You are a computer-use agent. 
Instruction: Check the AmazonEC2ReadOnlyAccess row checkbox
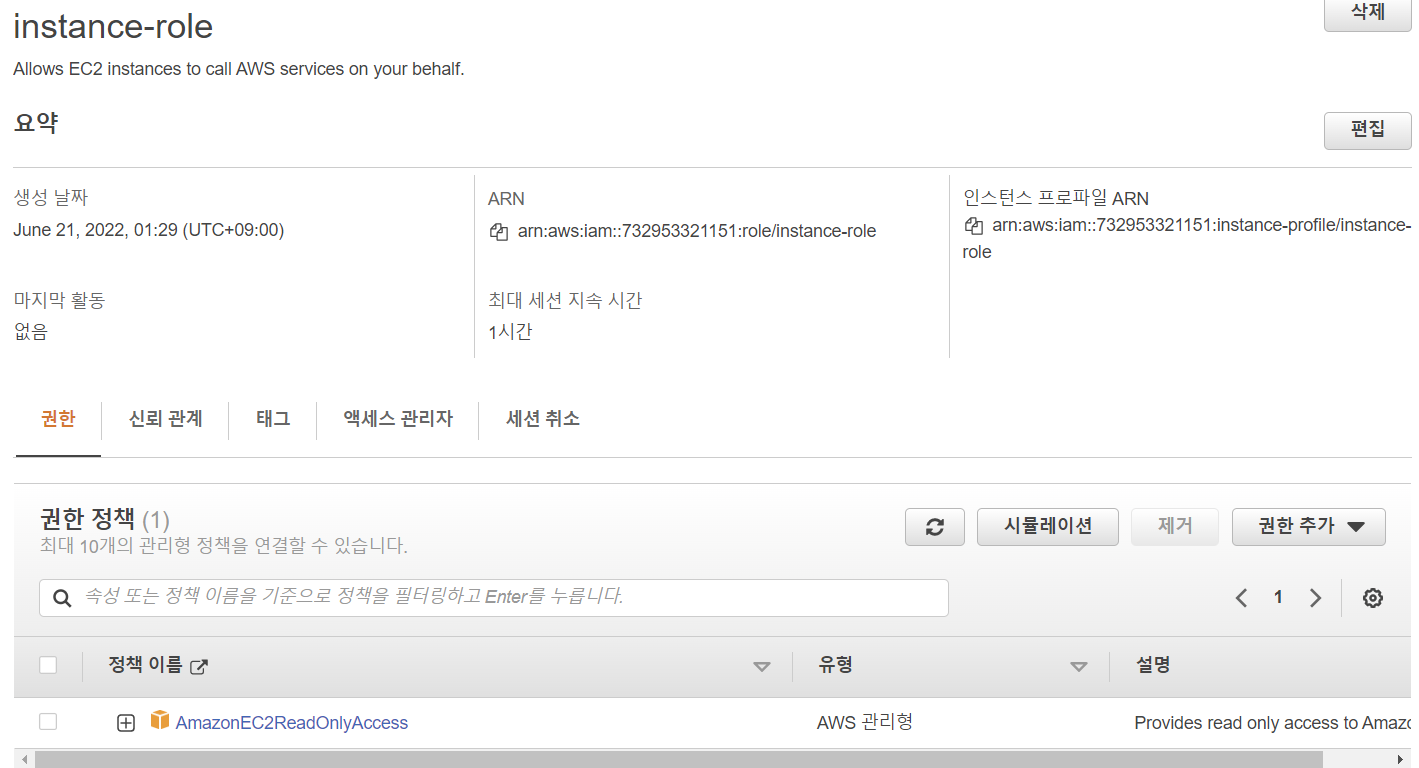coord(48,721)
